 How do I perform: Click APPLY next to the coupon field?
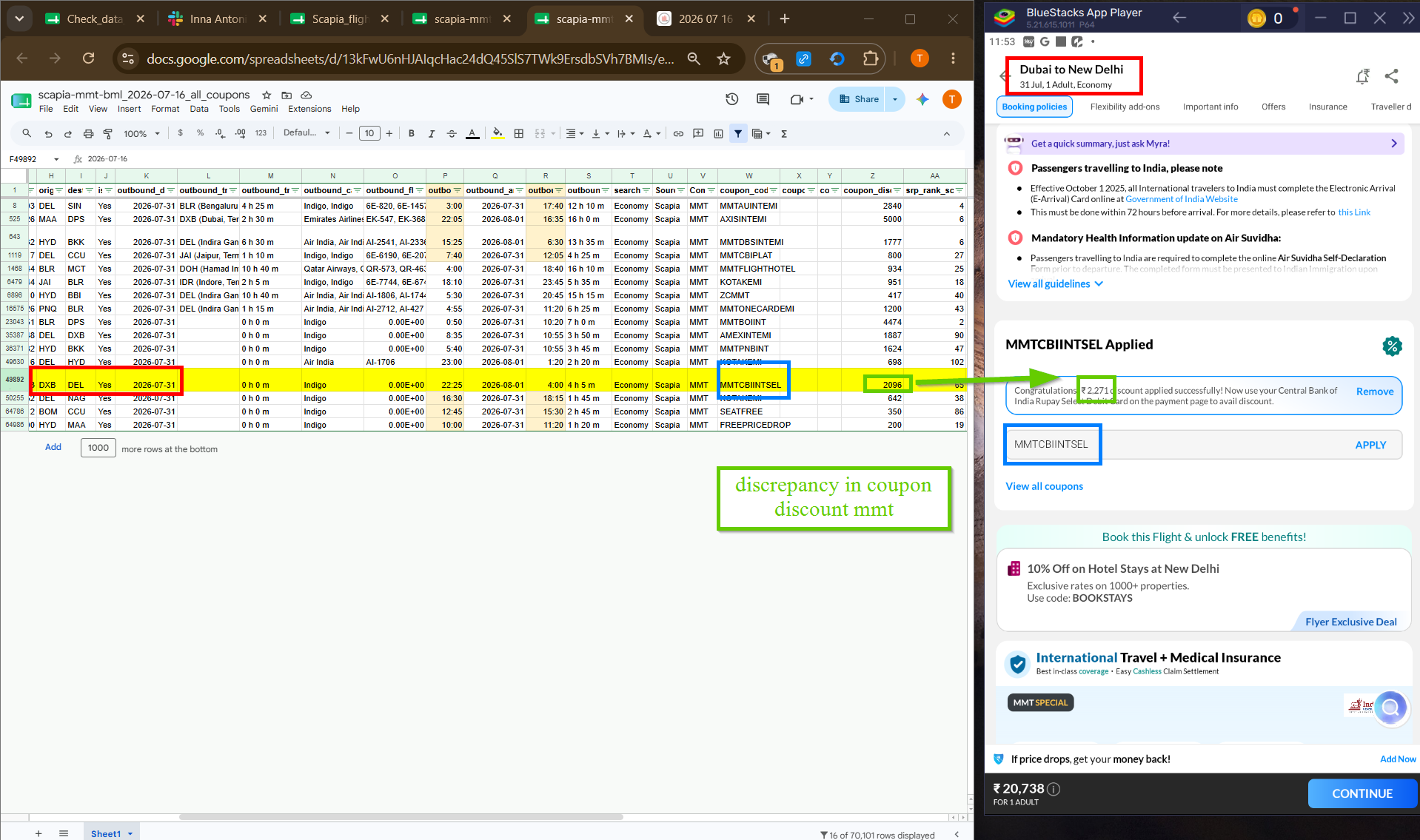pos(1370,445)
